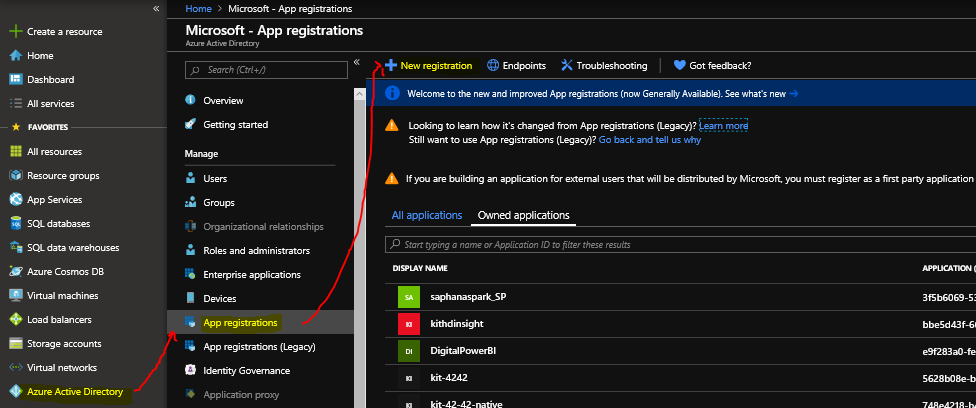Switch to All applications tab
The height and width of the screenshot is (408, 976).
pos(427,216)
